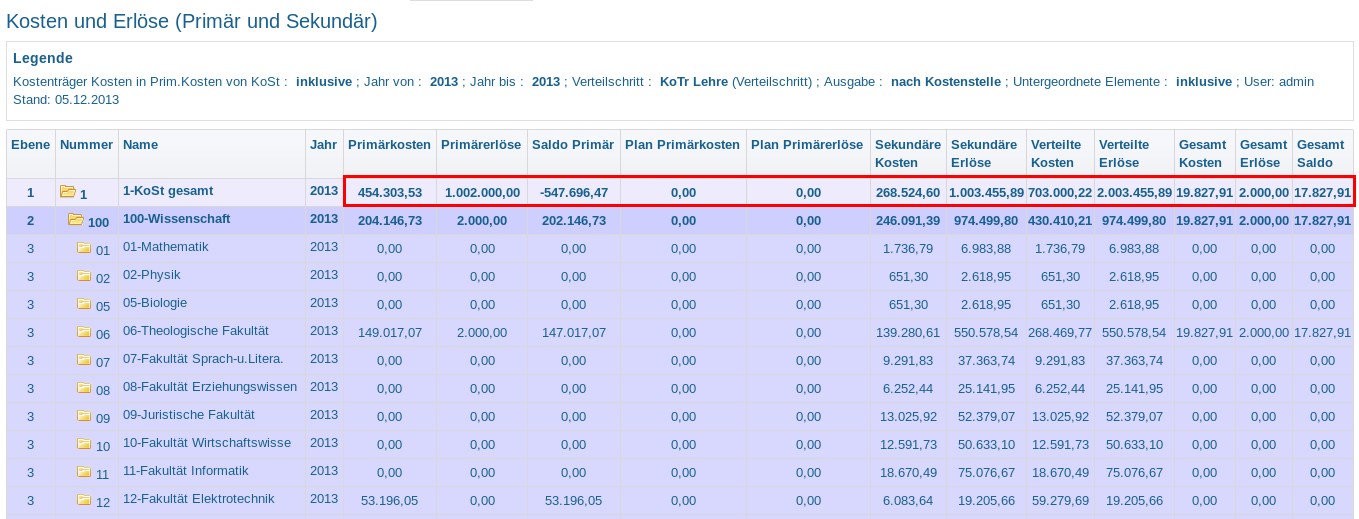The height and width of the screenshot is (519, 1359).
Task: Open the 05-Biologie name link
Action: pyautogui.click(x=155, y=302)
